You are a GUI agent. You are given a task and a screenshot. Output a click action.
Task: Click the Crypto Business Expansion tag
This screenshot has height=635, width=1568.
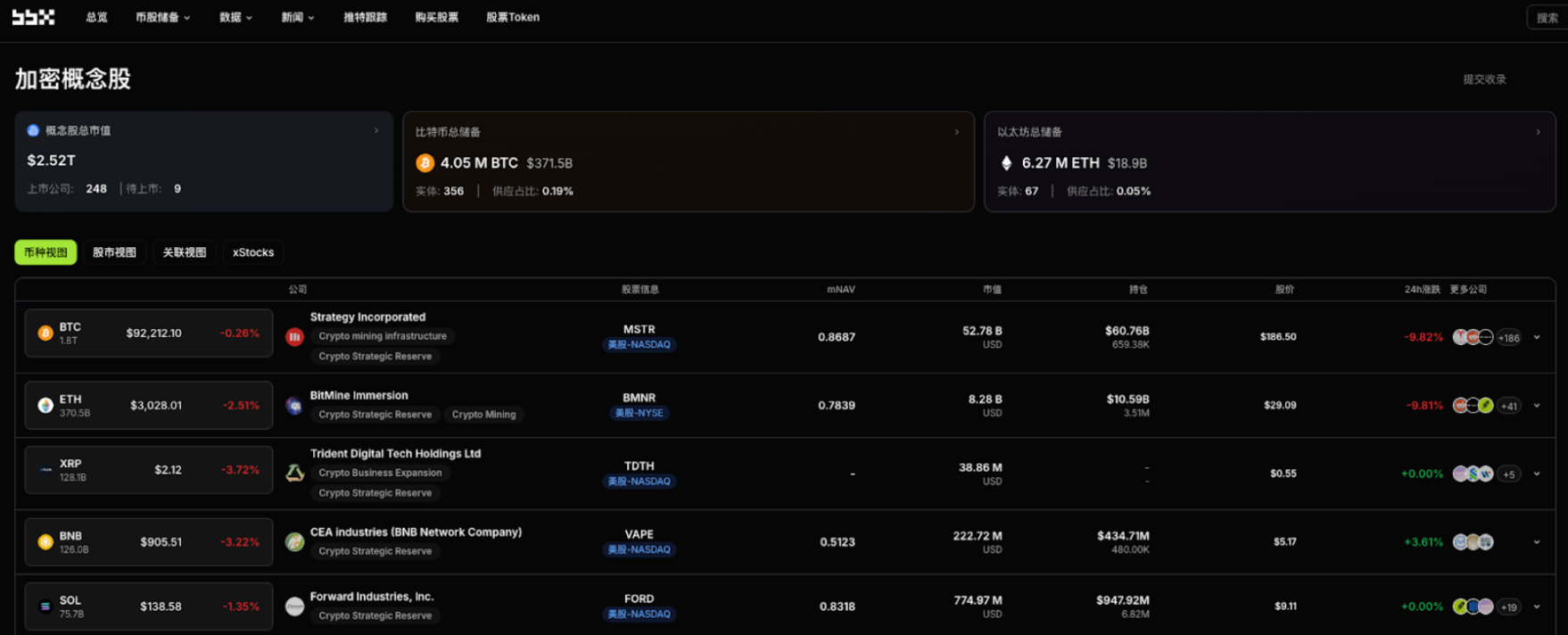point(380,473)
